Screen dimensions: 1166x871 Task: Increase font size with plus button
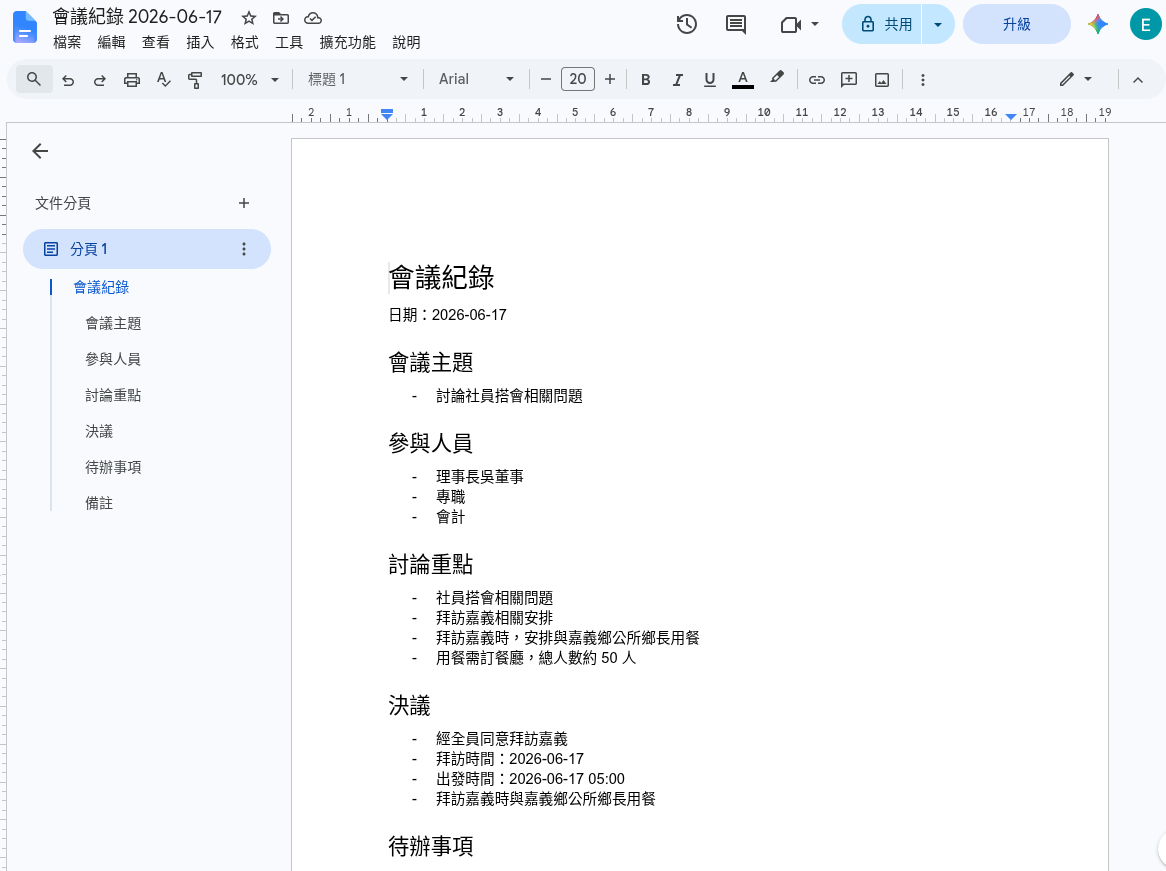click(x=610, y=79)
